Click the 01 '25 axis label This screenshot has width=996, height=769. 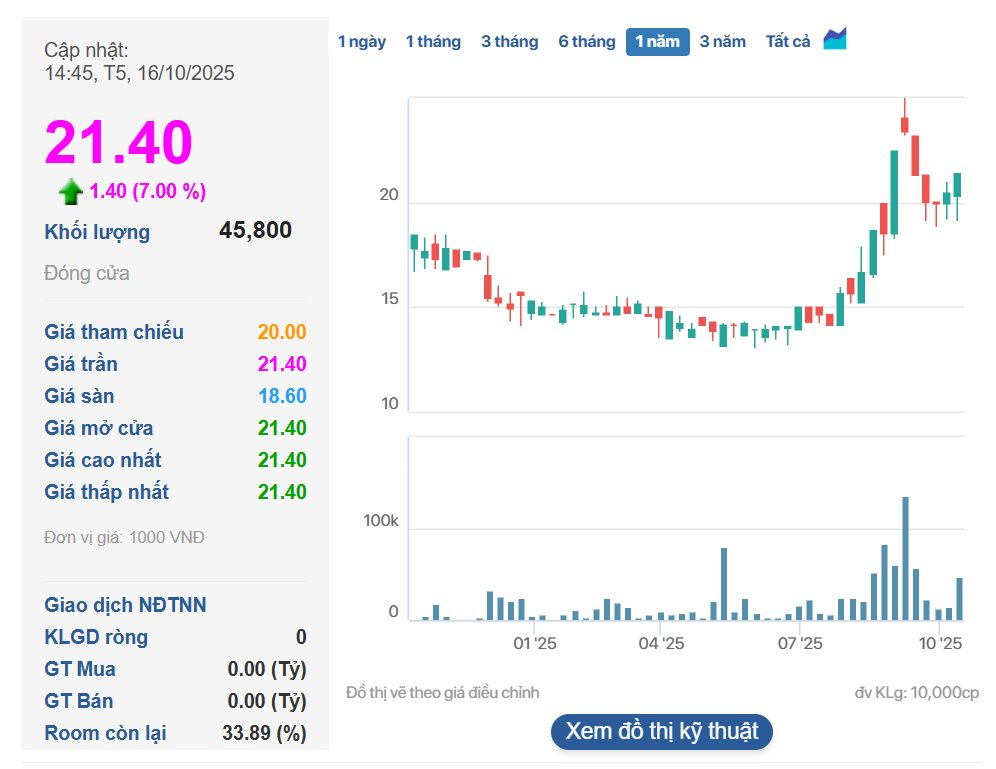point(533,644)
